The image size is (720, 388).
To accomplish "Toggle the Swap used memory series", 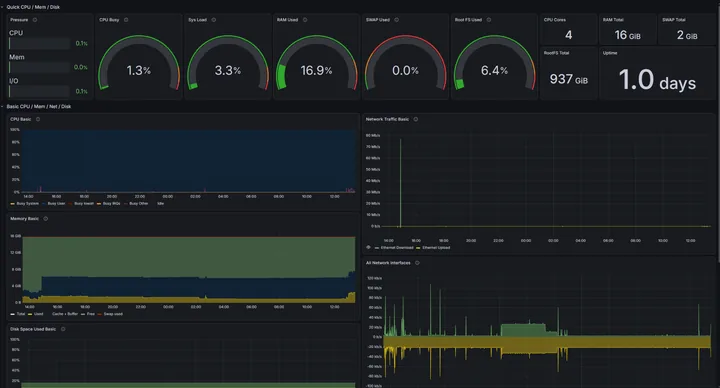I will click(113, 314).
